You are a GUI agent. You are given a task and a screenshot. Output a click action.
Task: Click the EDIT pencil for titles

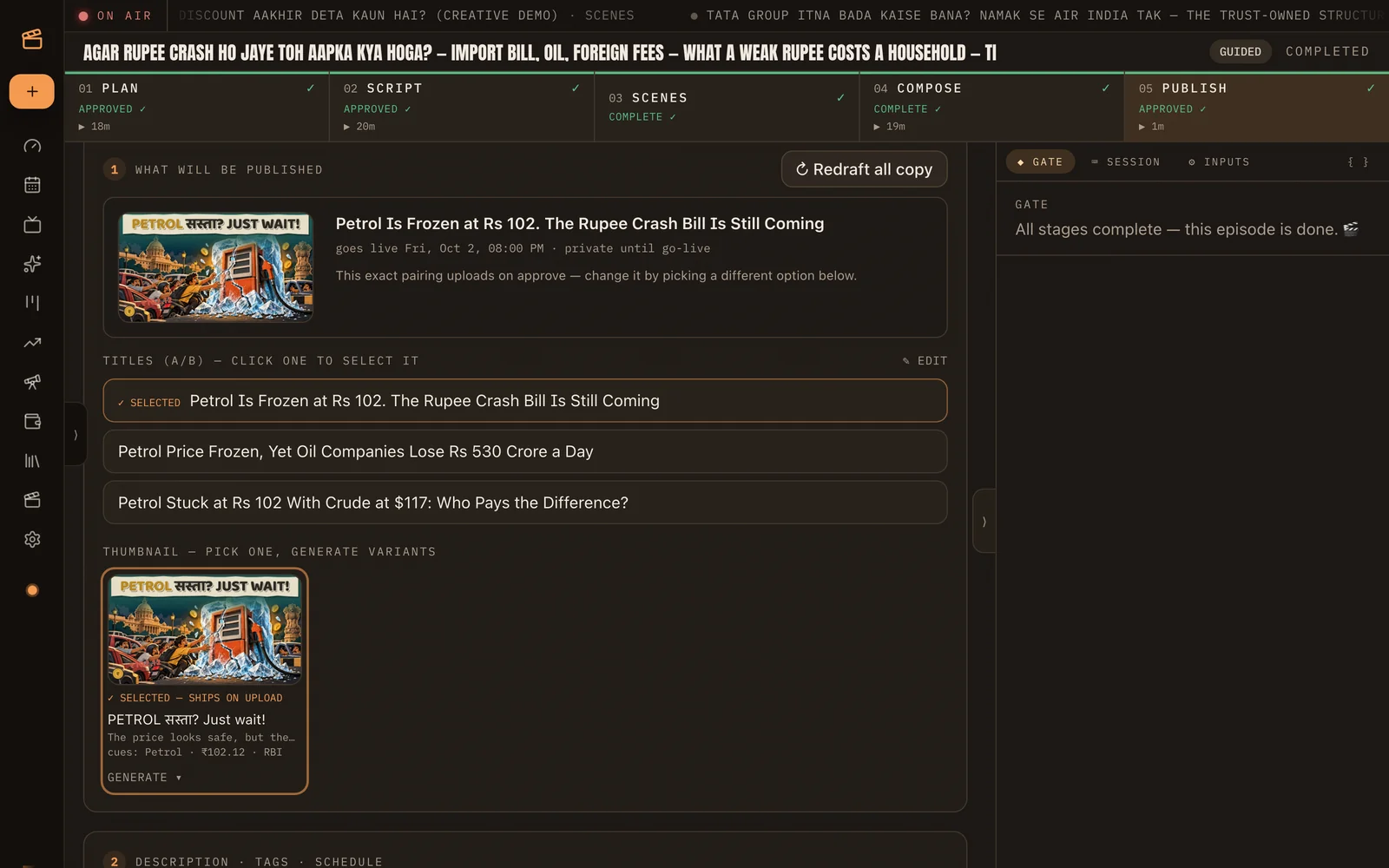(925, 361)
